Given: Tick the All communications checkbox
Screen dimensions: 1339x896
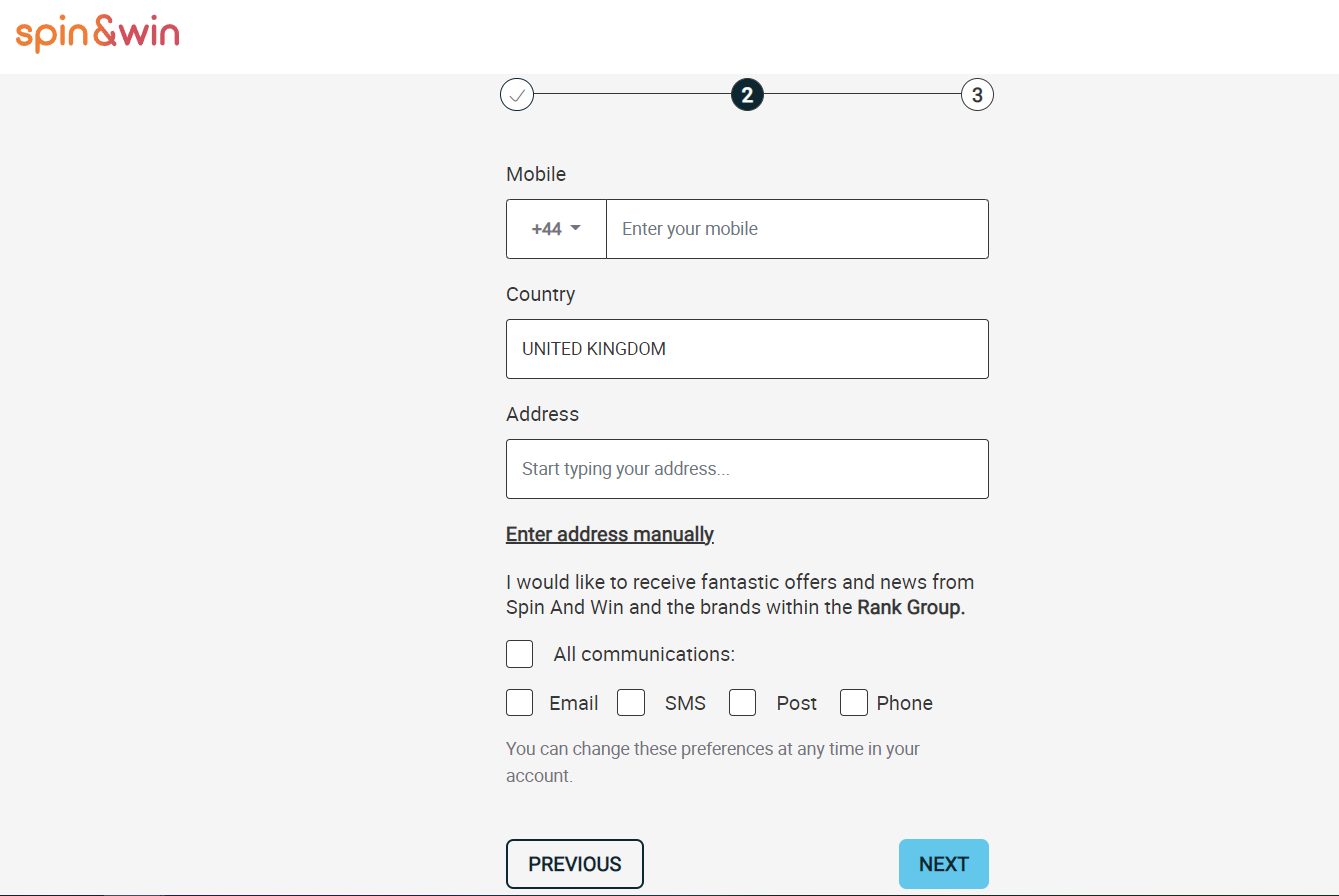Looking at the screenshot, I should 519,654.
